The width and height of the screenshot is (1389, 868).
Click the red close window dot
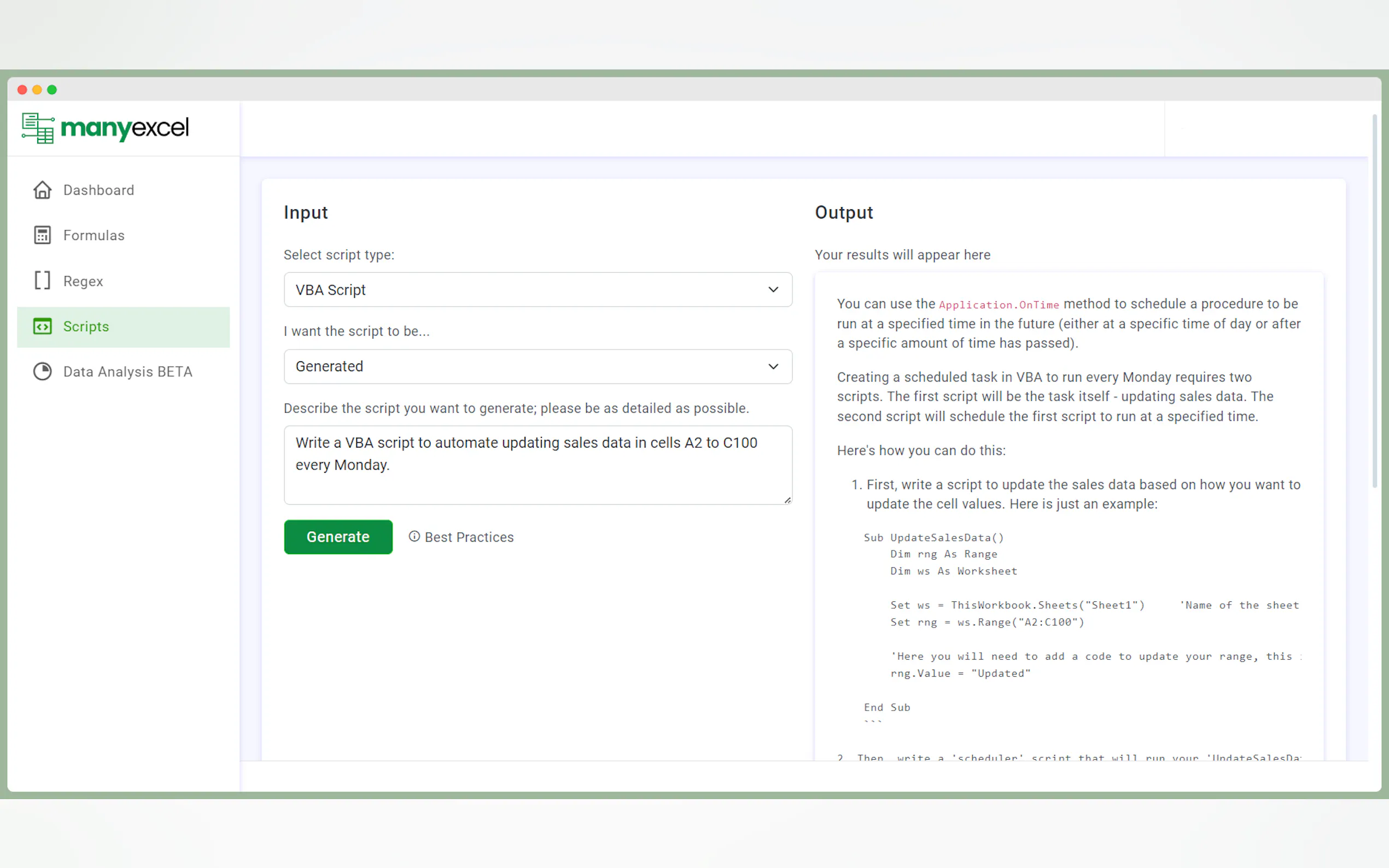[x=22, y=90]
